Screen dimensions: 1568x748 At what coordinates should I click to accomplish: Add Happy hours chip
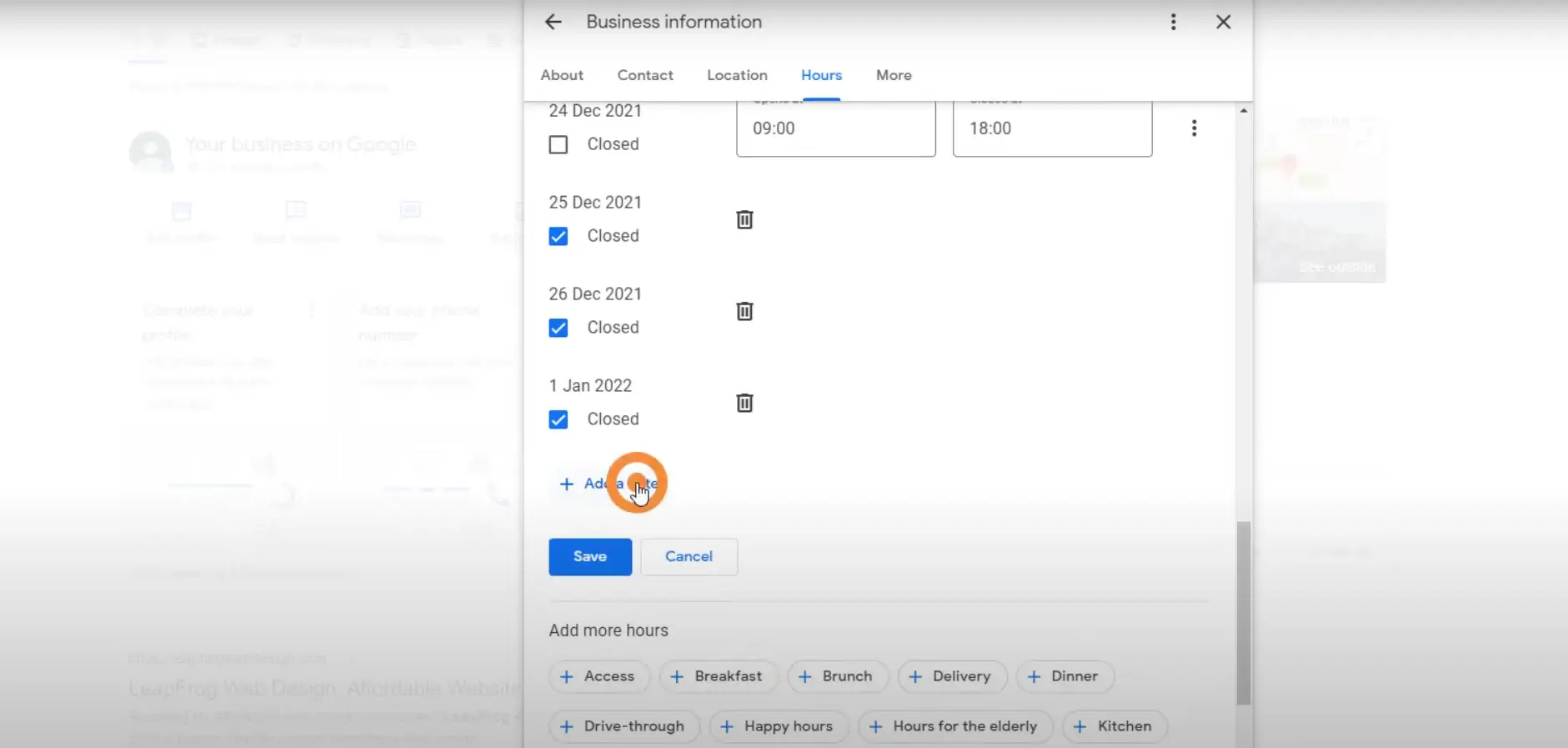click(x=779, y=726)
